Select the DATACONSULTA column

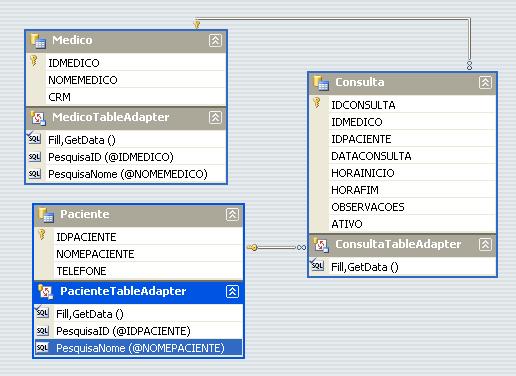403,156
